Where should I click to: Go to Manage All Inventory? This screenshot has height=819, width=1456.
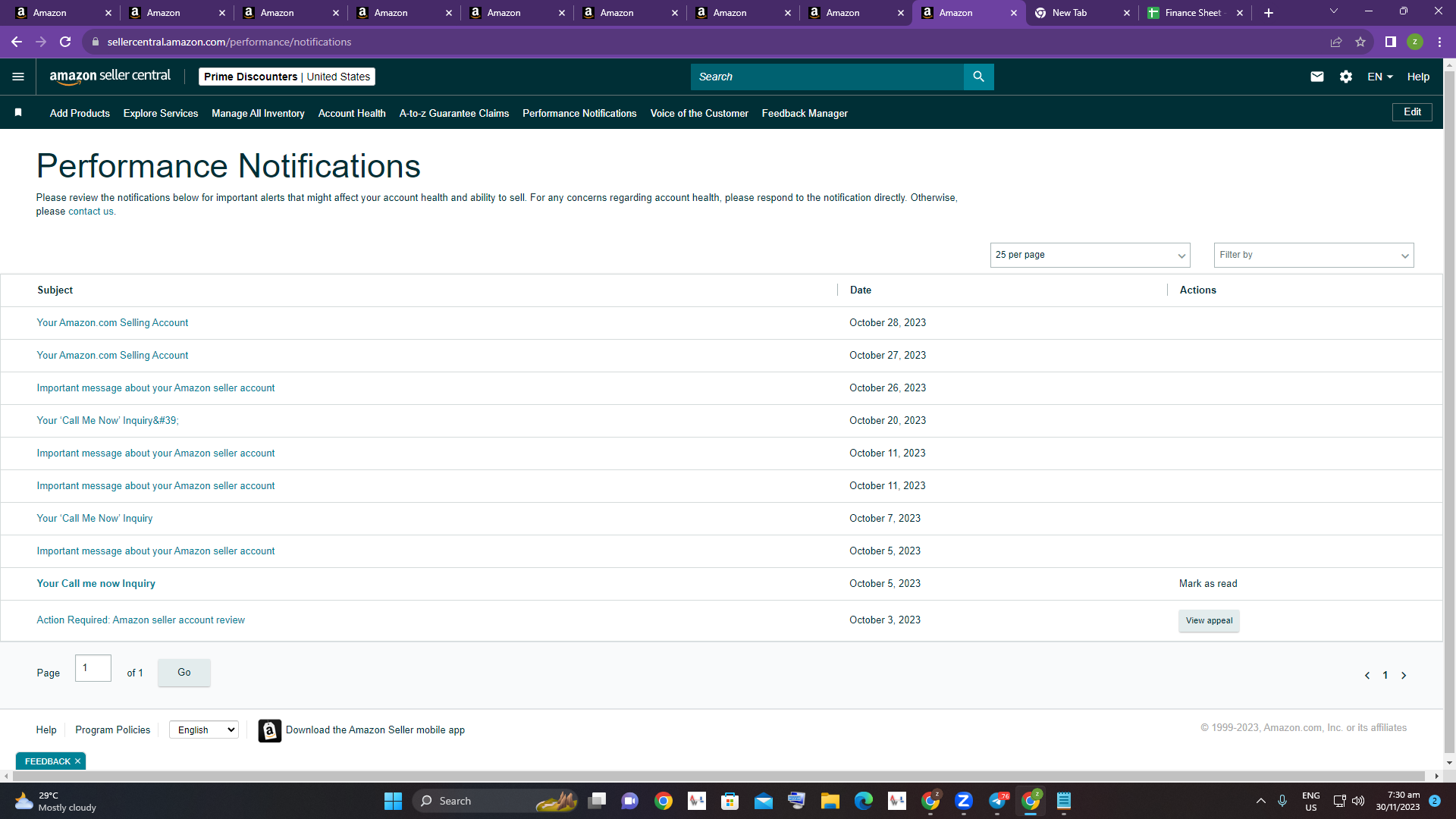click(258, 113)
